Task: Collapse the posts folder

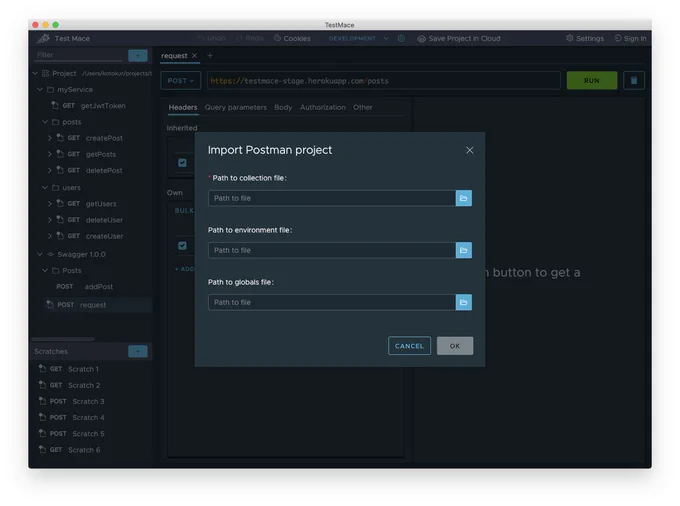Action: click(x=45, y=122)
